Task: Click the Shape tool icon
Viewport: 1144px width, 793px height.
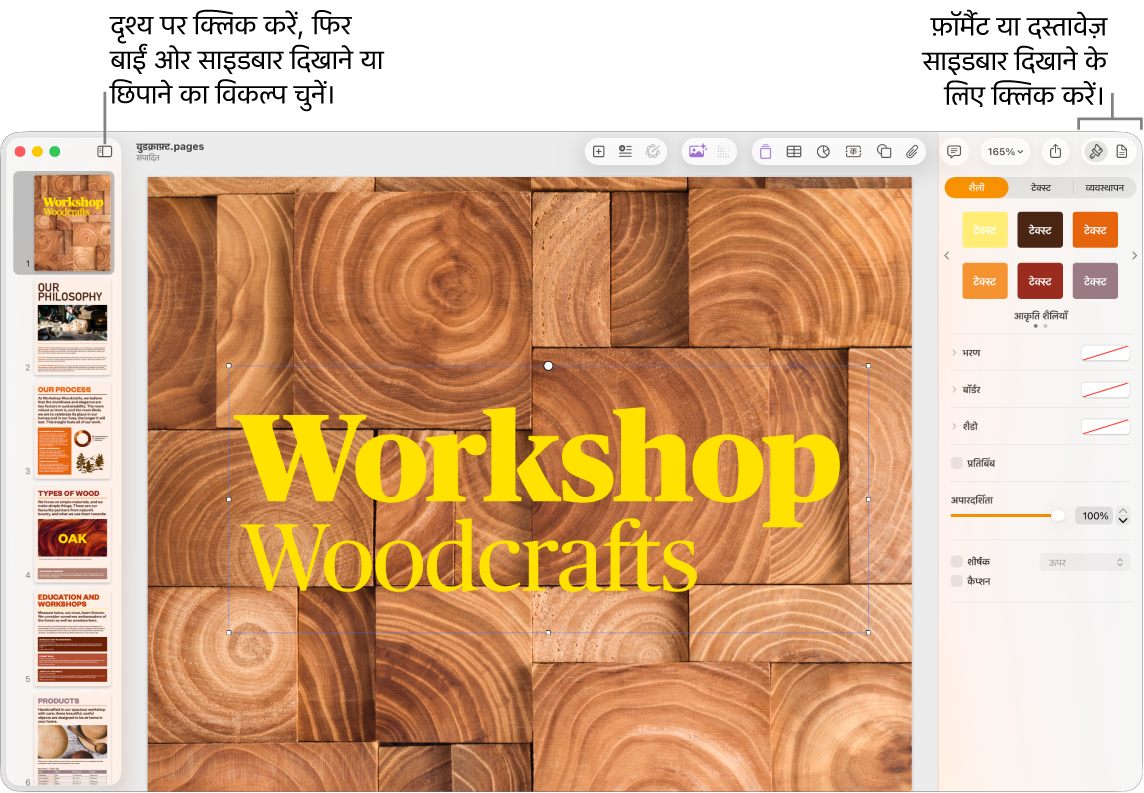Action: (884, 151)
